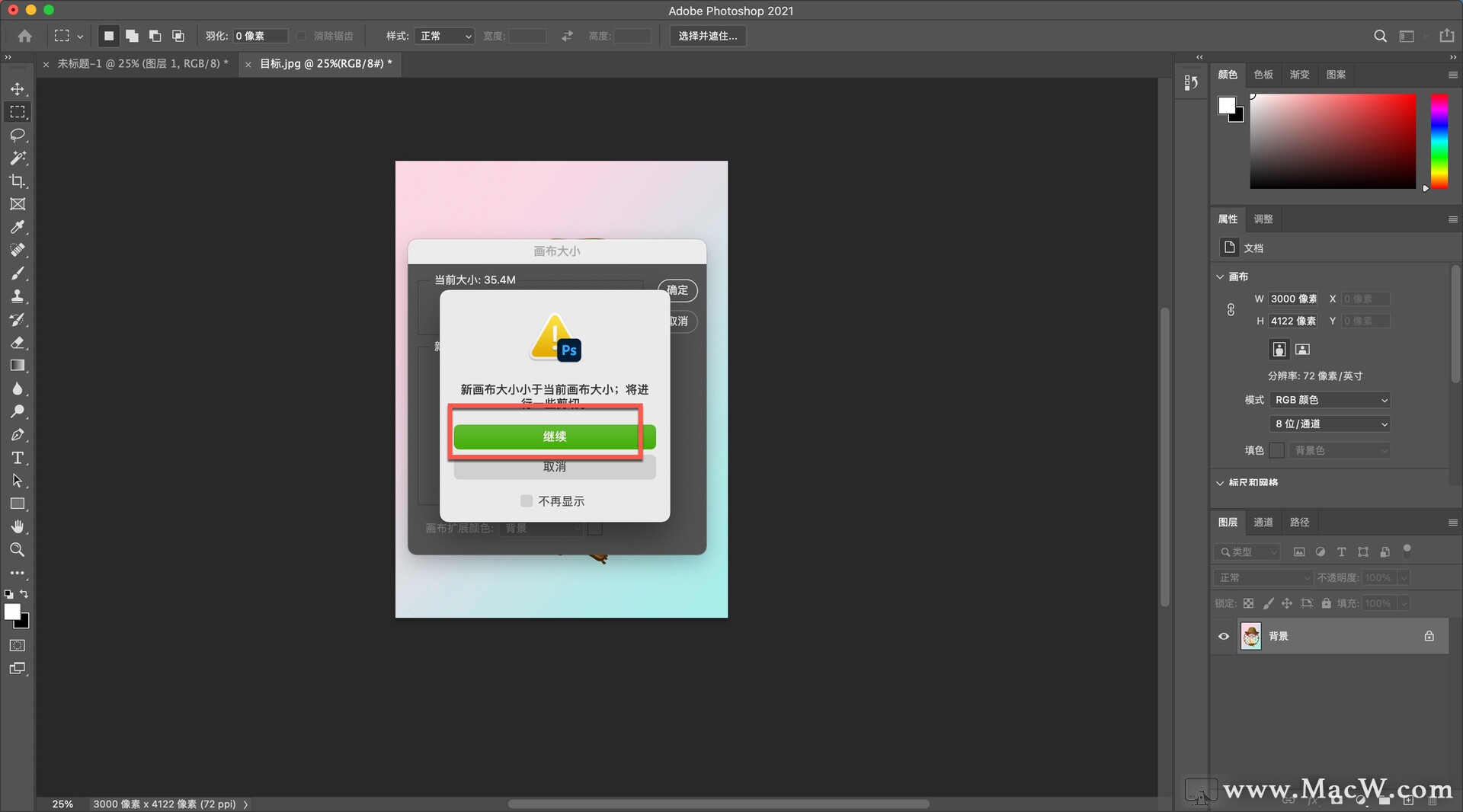Hide the 背景 layer with eye icon
The image size is (1463, 812).
coord(1224,636)
